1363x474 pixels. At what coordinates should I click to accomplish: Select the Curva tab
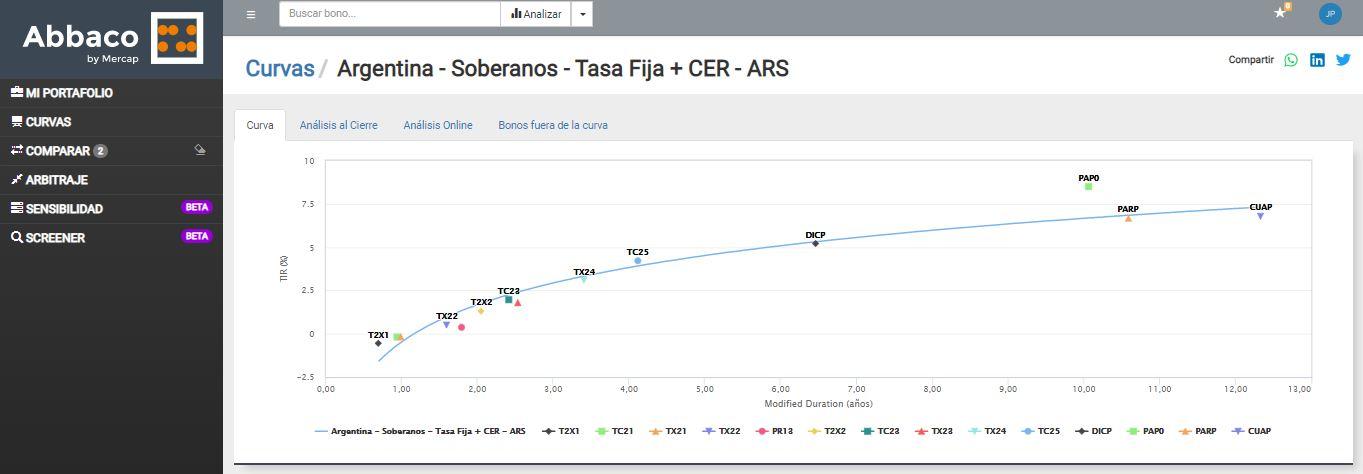(260, 125)
